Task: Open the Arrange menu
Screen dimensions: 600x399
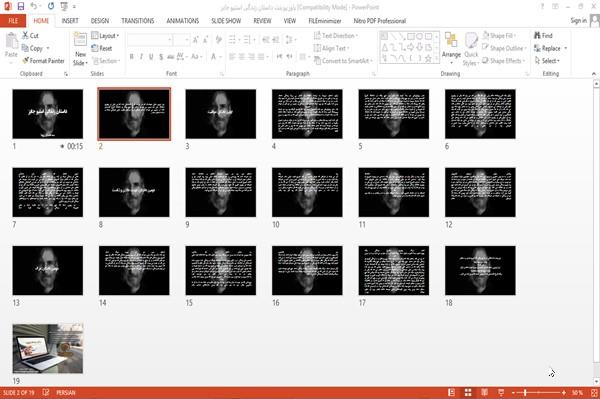Action: click(451, 48)
